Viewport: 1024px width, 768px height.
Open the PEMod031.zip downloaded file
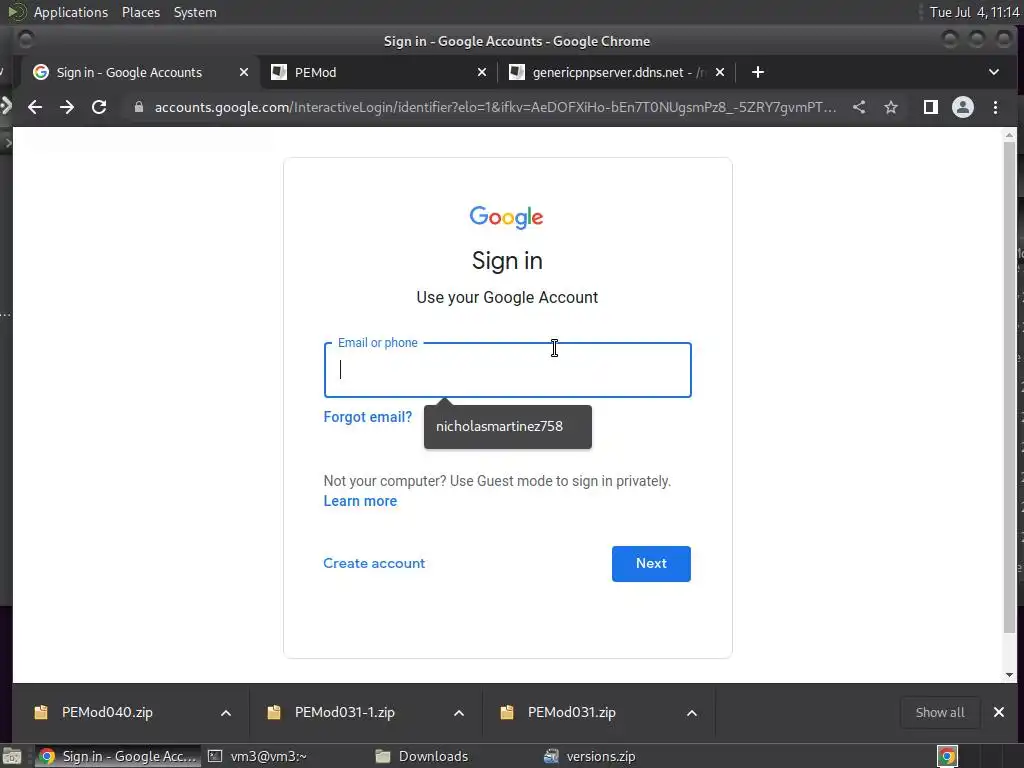click(x=571, y=712)
